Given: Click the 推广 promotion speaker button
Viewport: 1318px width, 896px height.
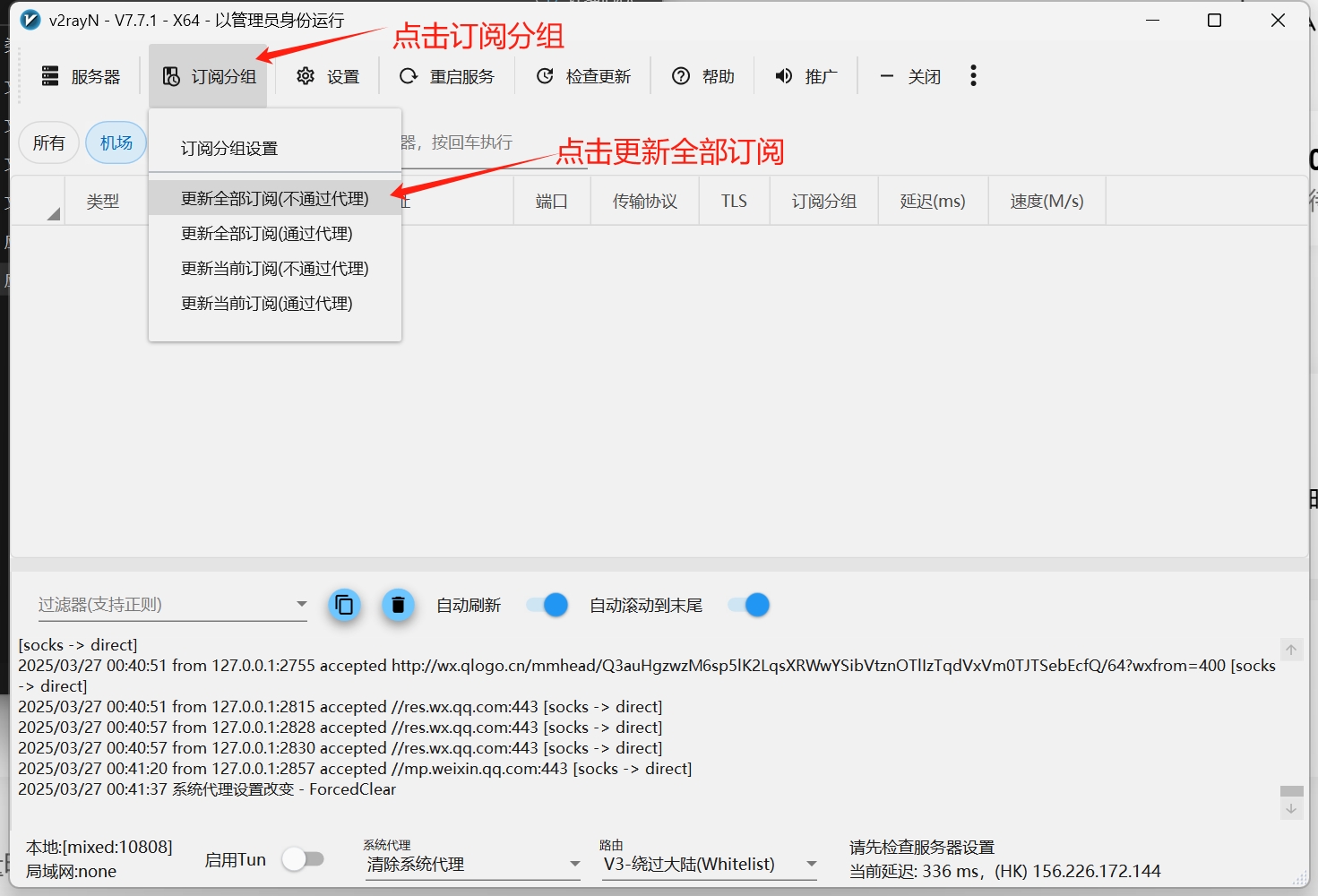Looking at the screenshot, I should coord(806,76).
